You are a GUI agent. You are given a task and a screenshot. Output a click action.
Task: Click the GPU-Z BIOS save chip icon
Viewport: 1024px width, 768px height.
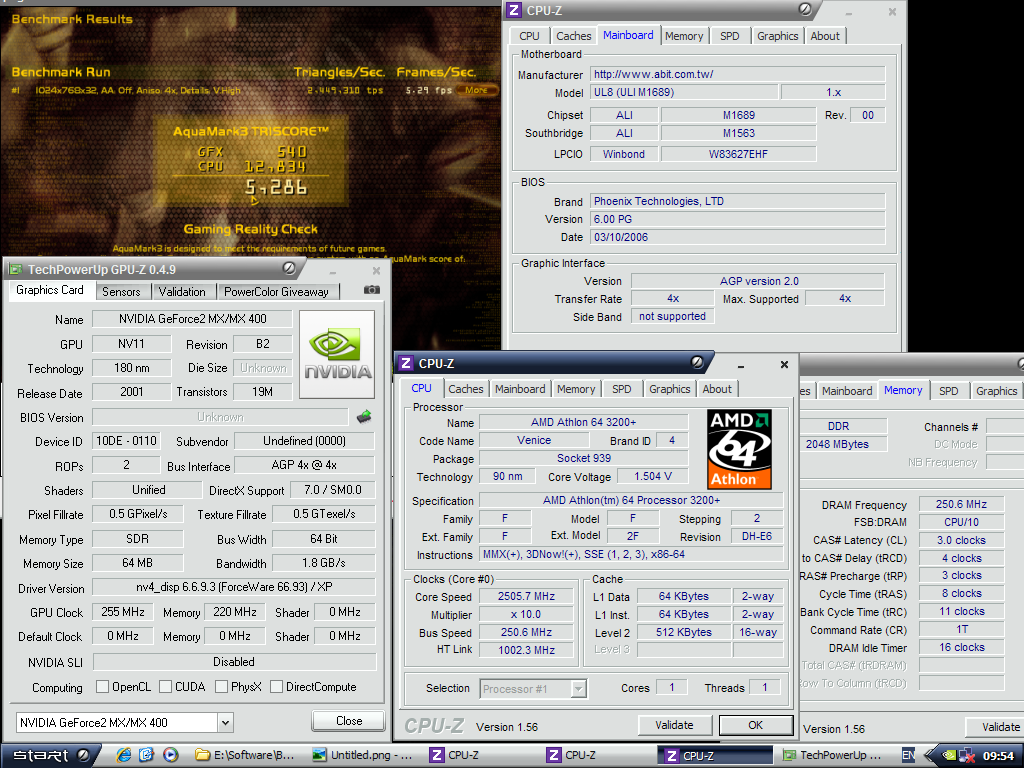(364, 416)
